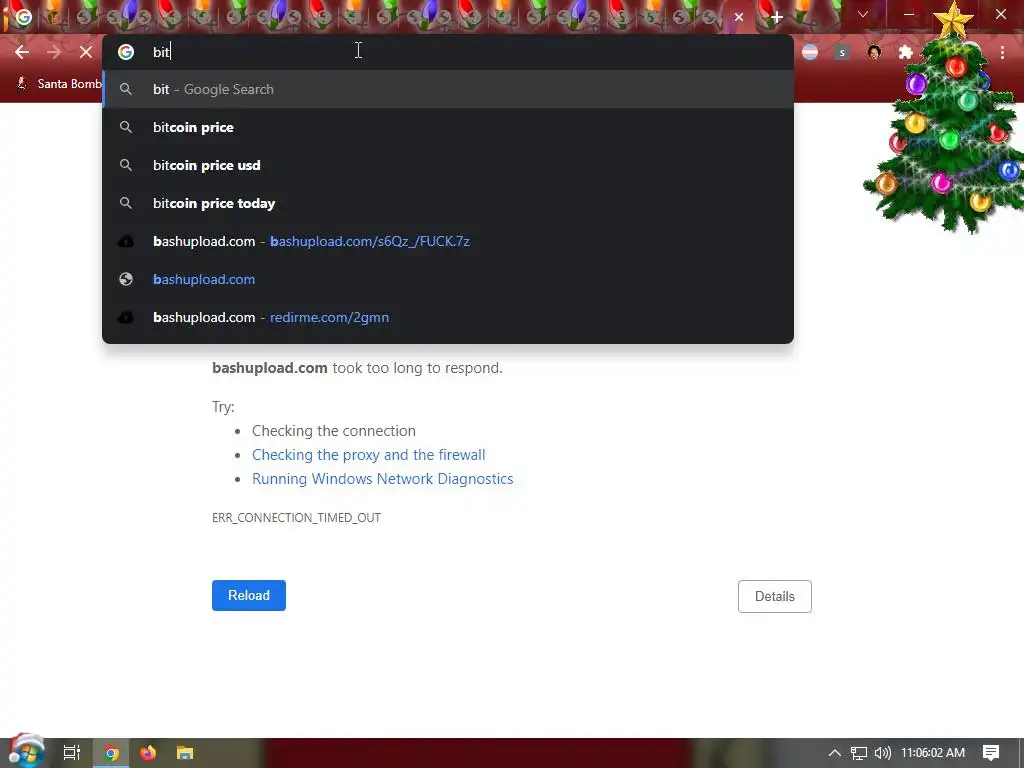Click the ERR_CONNECTION_TIMED_OUT text

pyautogui.click(x=296, y=518)
